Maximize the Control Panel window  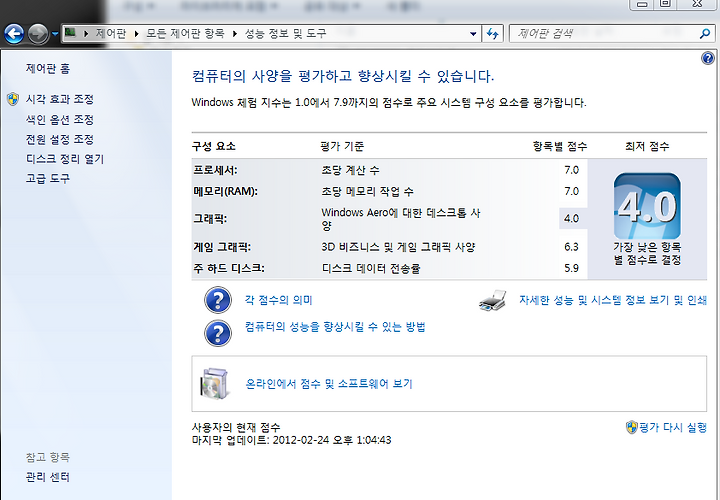[x=665, y=4]
